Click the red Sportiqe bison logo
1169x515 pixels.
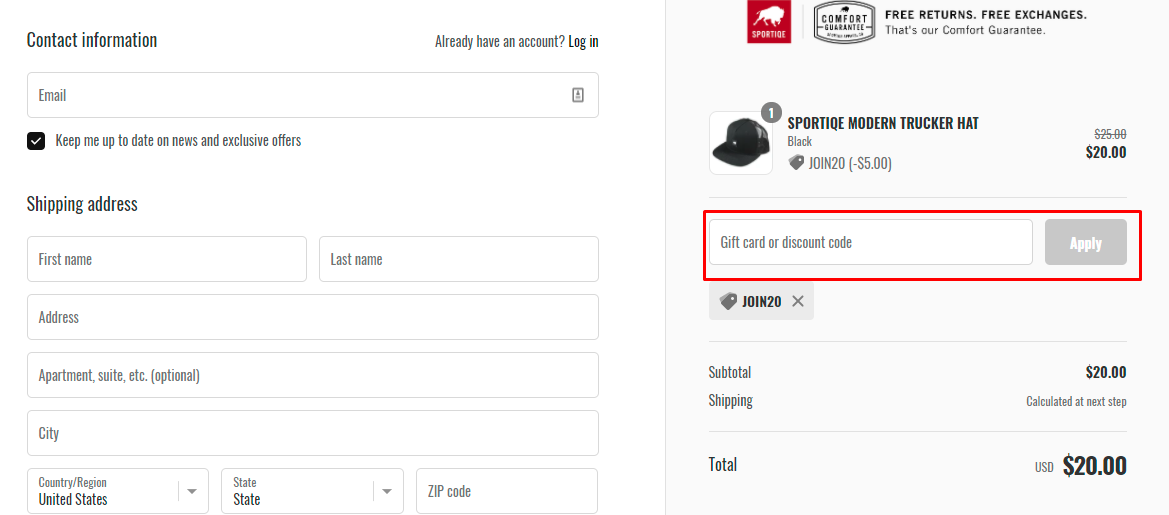(769, 22)
